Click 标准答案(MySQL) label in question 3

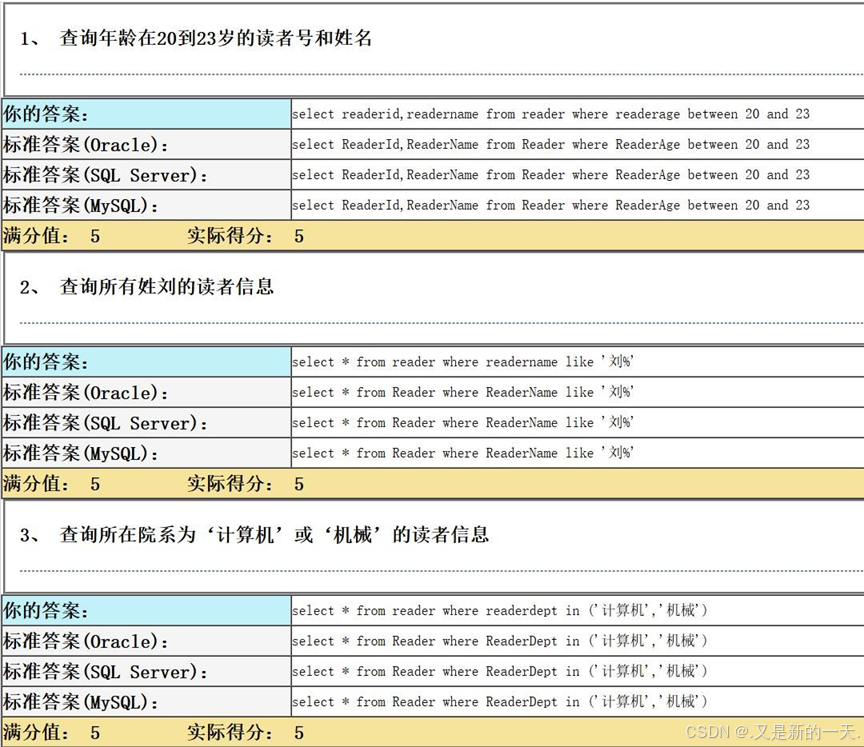pyautogui.click(x=81, y=702)
